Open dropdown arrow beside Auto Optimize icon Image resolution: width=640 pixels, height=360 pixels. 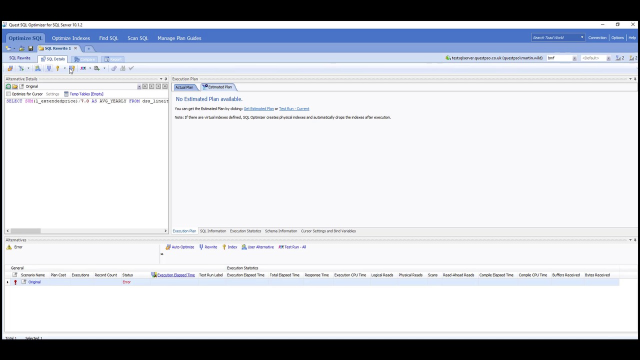(28, 69)
